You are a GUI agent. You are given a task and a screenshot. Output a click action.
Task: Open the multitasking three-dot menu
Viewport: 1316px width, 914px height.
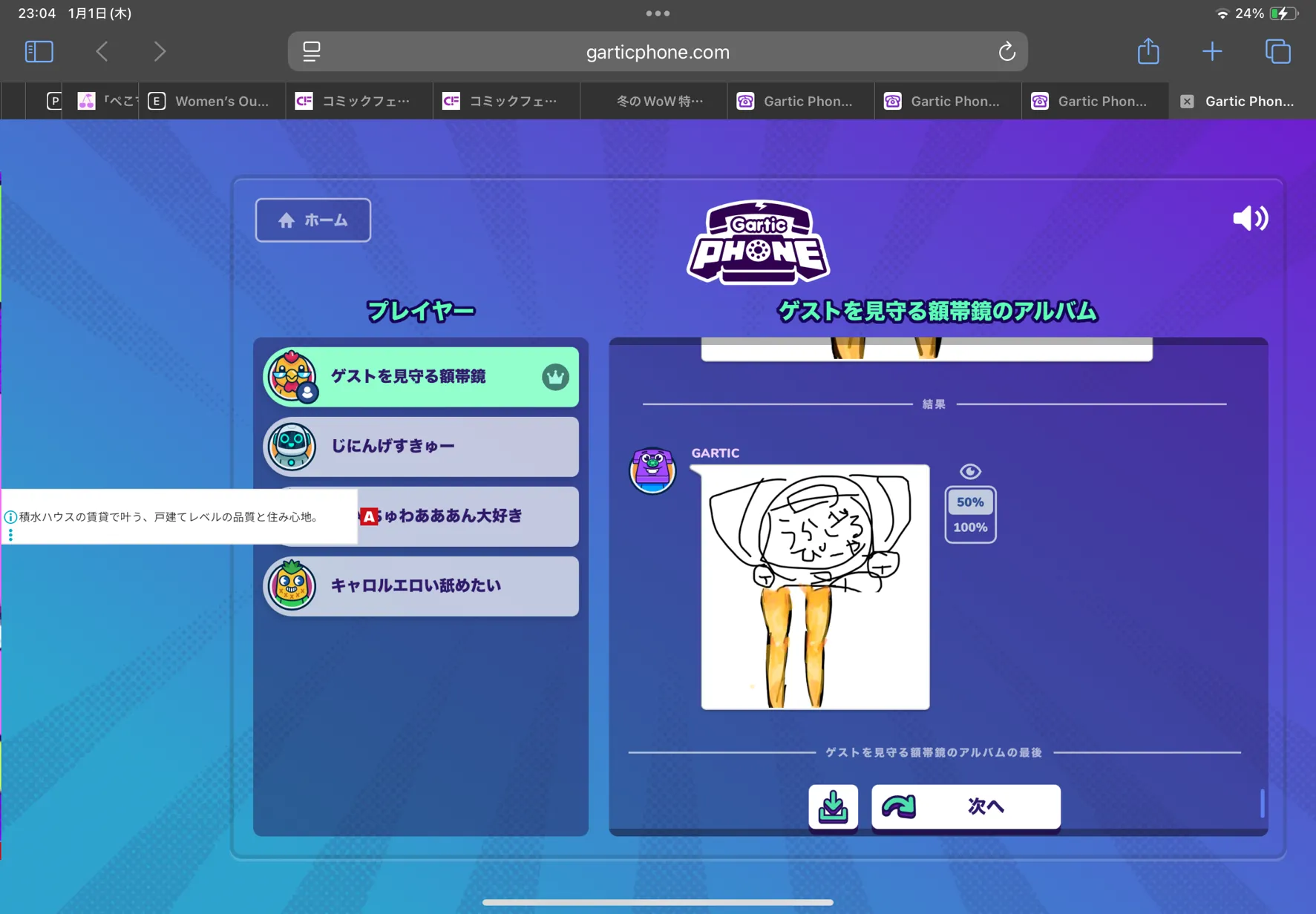click(658, 13)
